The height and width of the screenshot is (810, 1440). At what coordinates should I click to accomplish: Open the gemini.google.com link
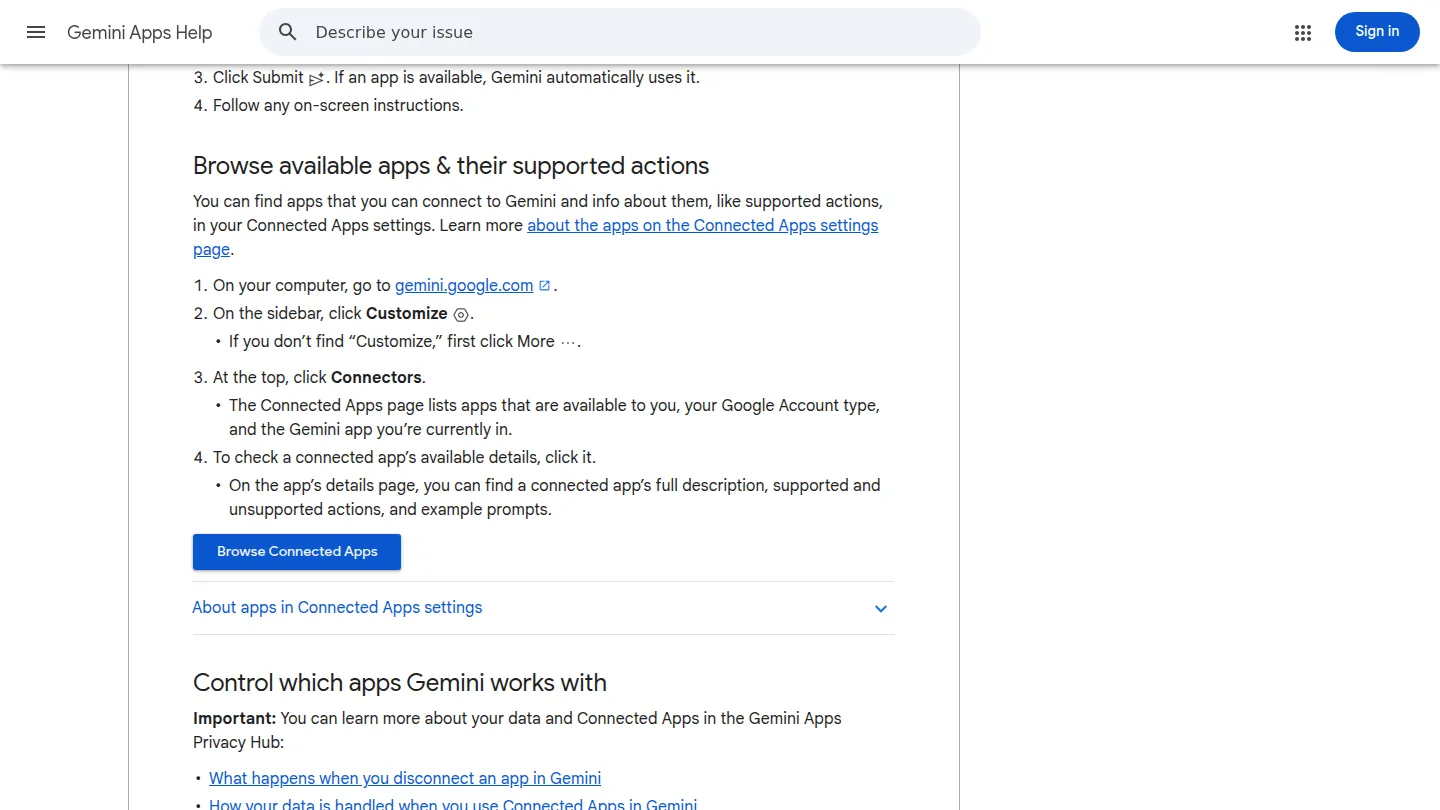coord(464,286)
